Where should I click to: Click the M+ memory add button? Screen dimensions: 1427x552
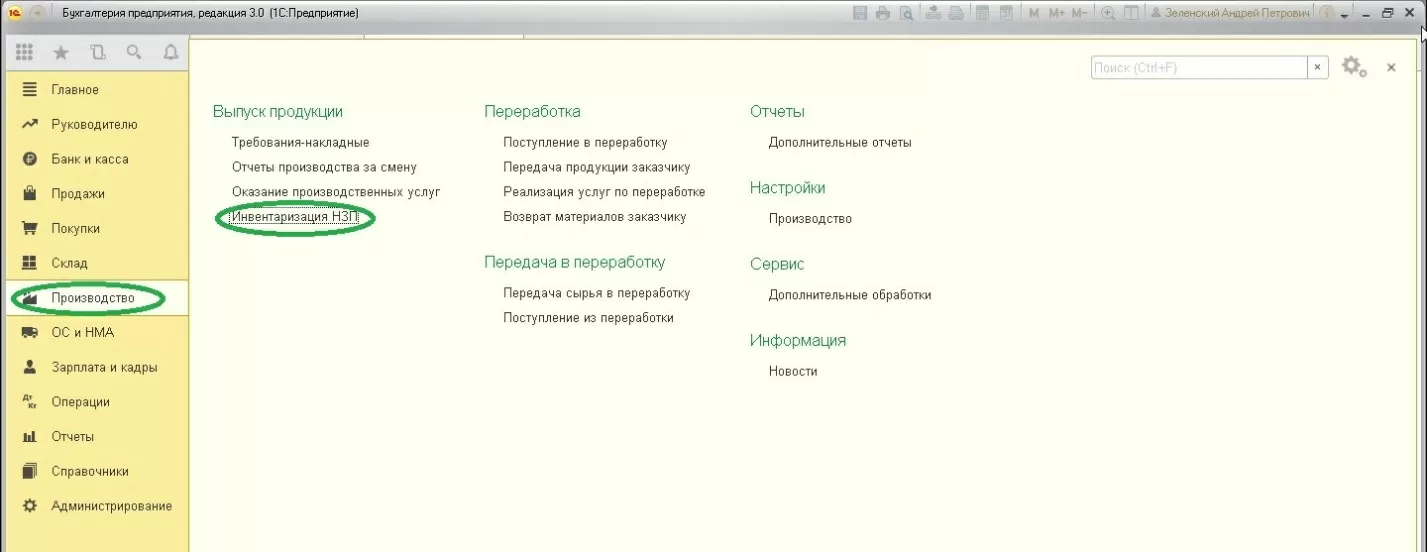pyautogui.click(x=1057, y=13)
